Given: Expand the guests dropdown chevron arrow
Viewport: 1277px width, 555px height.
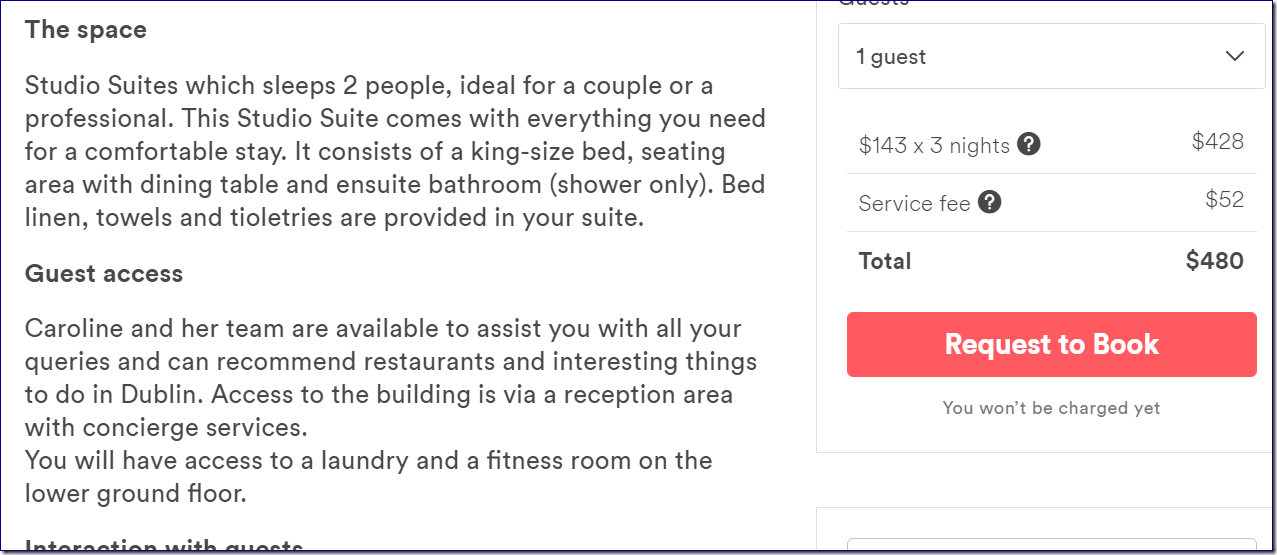Looking at the screenshot, I should click(1235, 57).
